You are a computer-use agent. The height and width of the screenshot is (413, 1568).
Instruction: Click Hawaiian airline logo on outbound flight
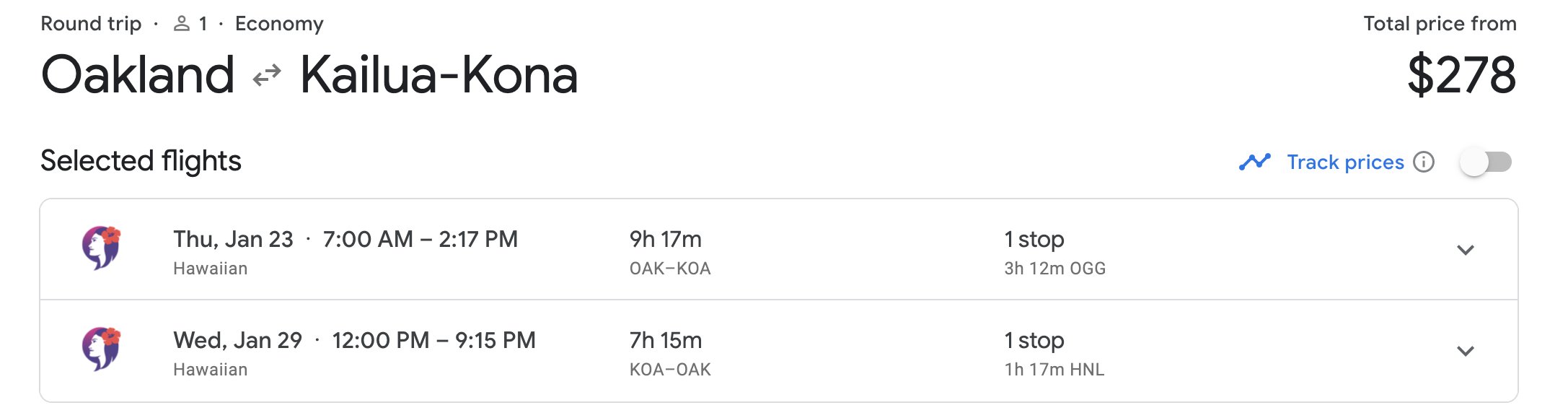101,248
